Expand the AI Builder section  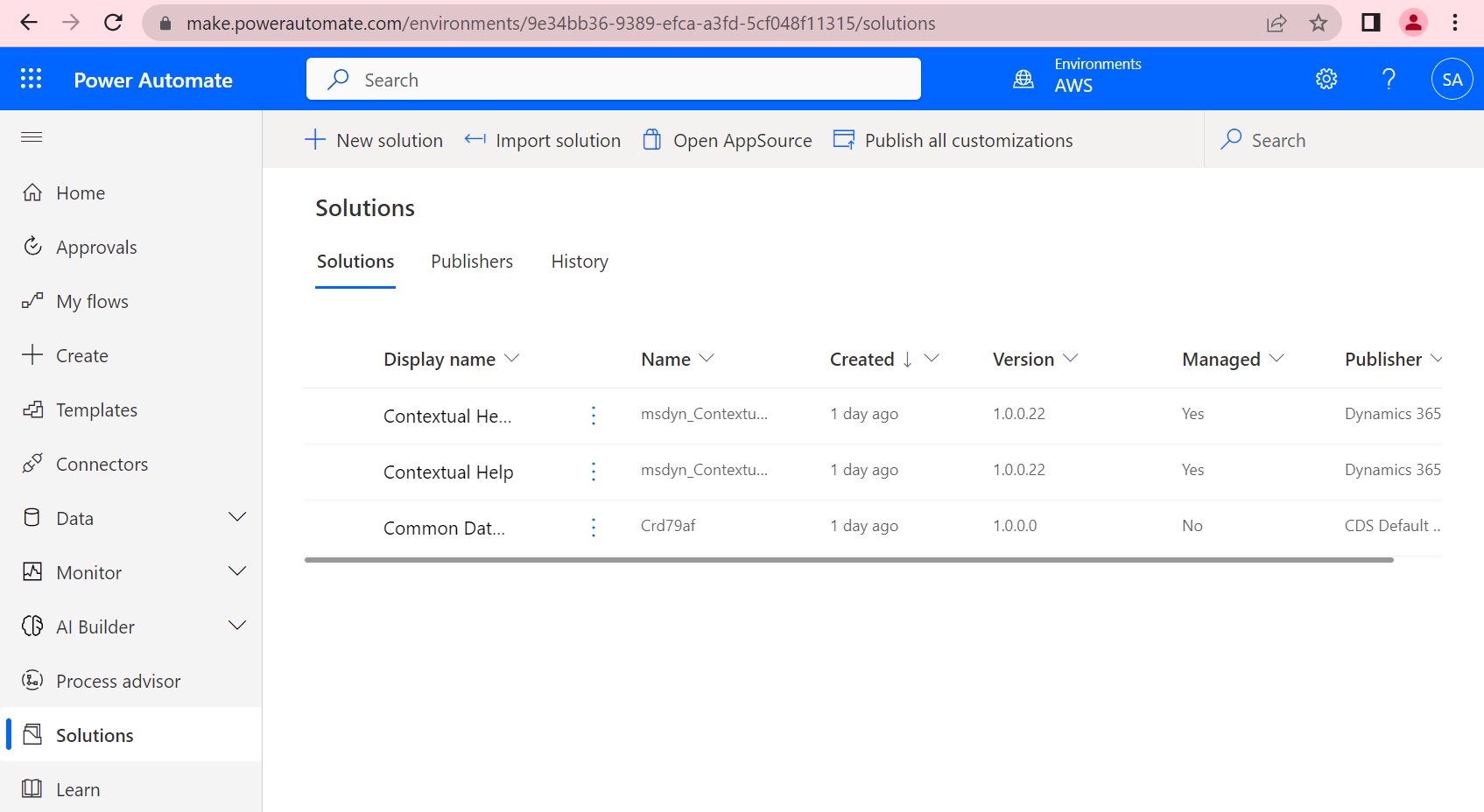(237, 625)
